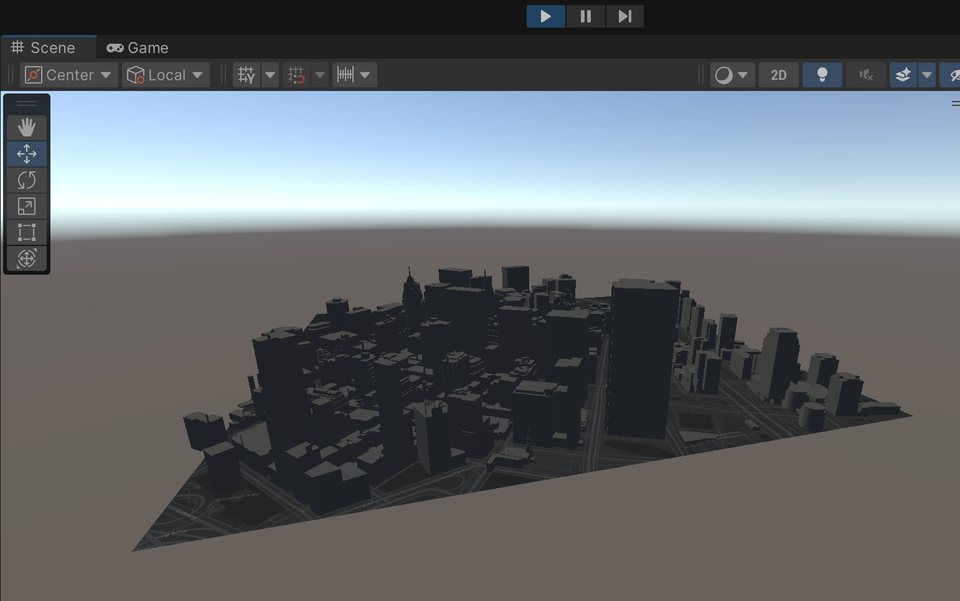Select the Transform tool
The height and width of the screenshot is (601, 960).
(27, 258)
